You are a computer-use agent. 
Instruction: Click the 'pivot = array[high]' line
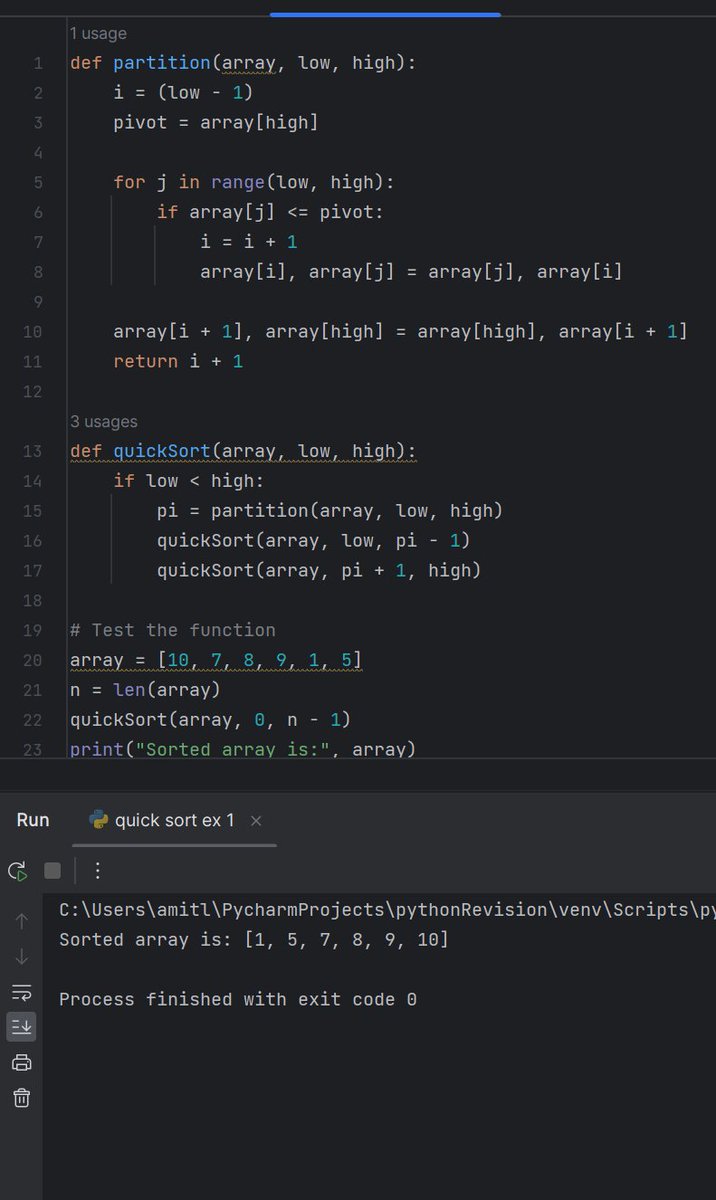coord(216,123)
